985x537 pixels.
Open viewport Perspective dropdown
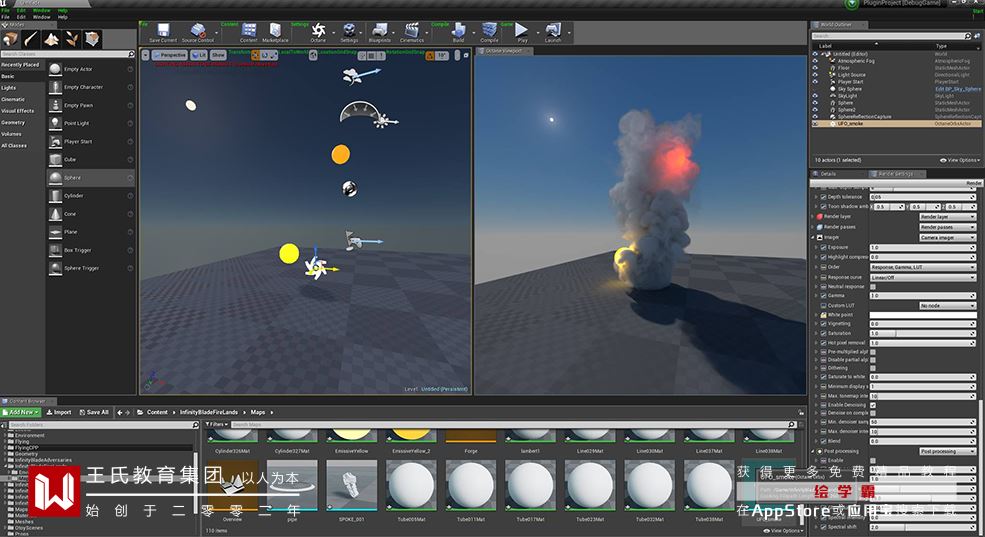(x=170, y=55)
